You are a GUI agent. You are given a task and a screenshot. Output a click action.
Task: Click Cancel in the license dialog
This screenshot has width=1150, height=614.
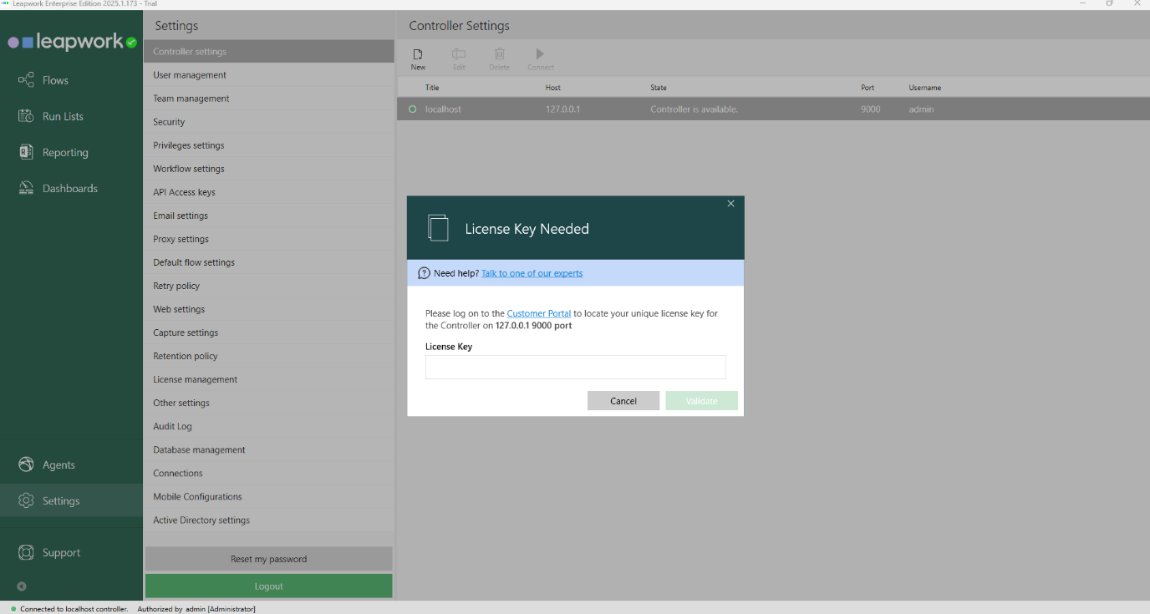tap(623, 401)
